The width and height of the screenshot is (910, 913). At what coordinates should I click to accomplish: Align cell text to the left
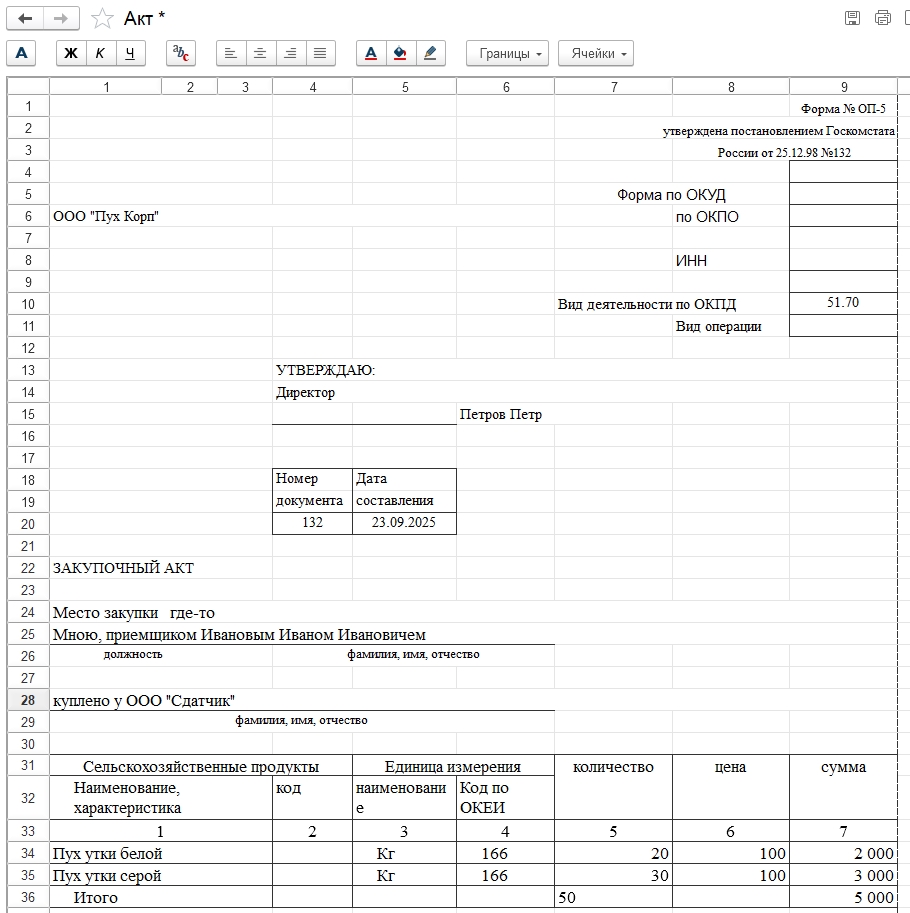[x=231, y=54]
